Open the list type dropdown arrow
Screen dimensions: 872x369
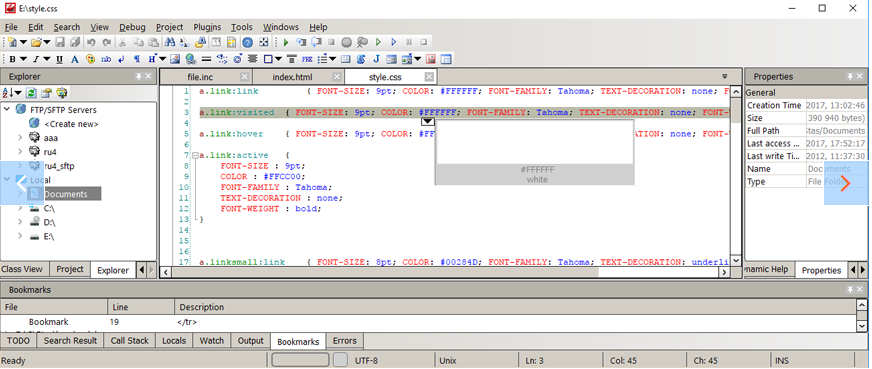click(x=333, y=59)
